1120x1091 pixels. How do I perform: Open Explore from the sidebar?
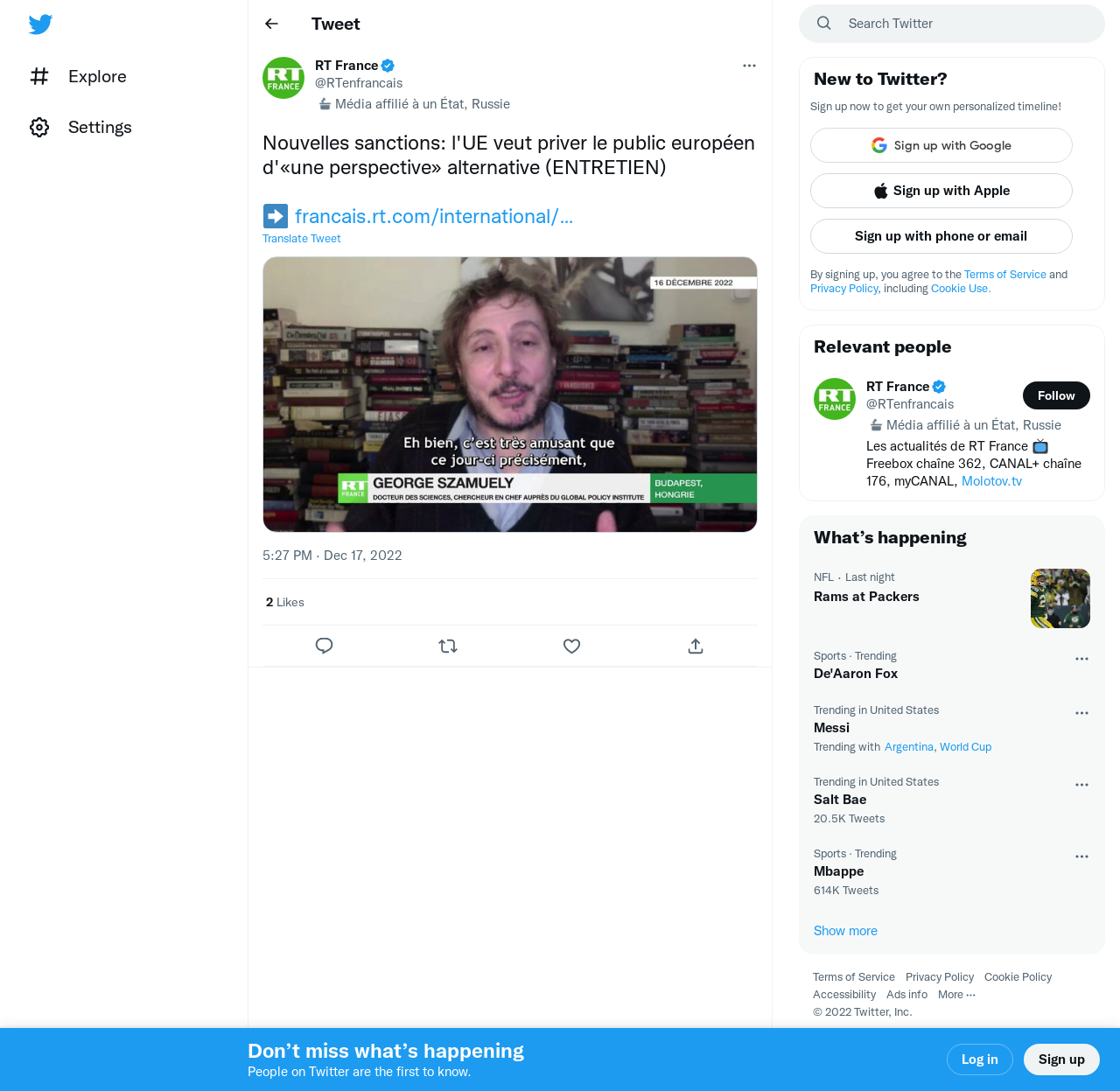[78, 76]
